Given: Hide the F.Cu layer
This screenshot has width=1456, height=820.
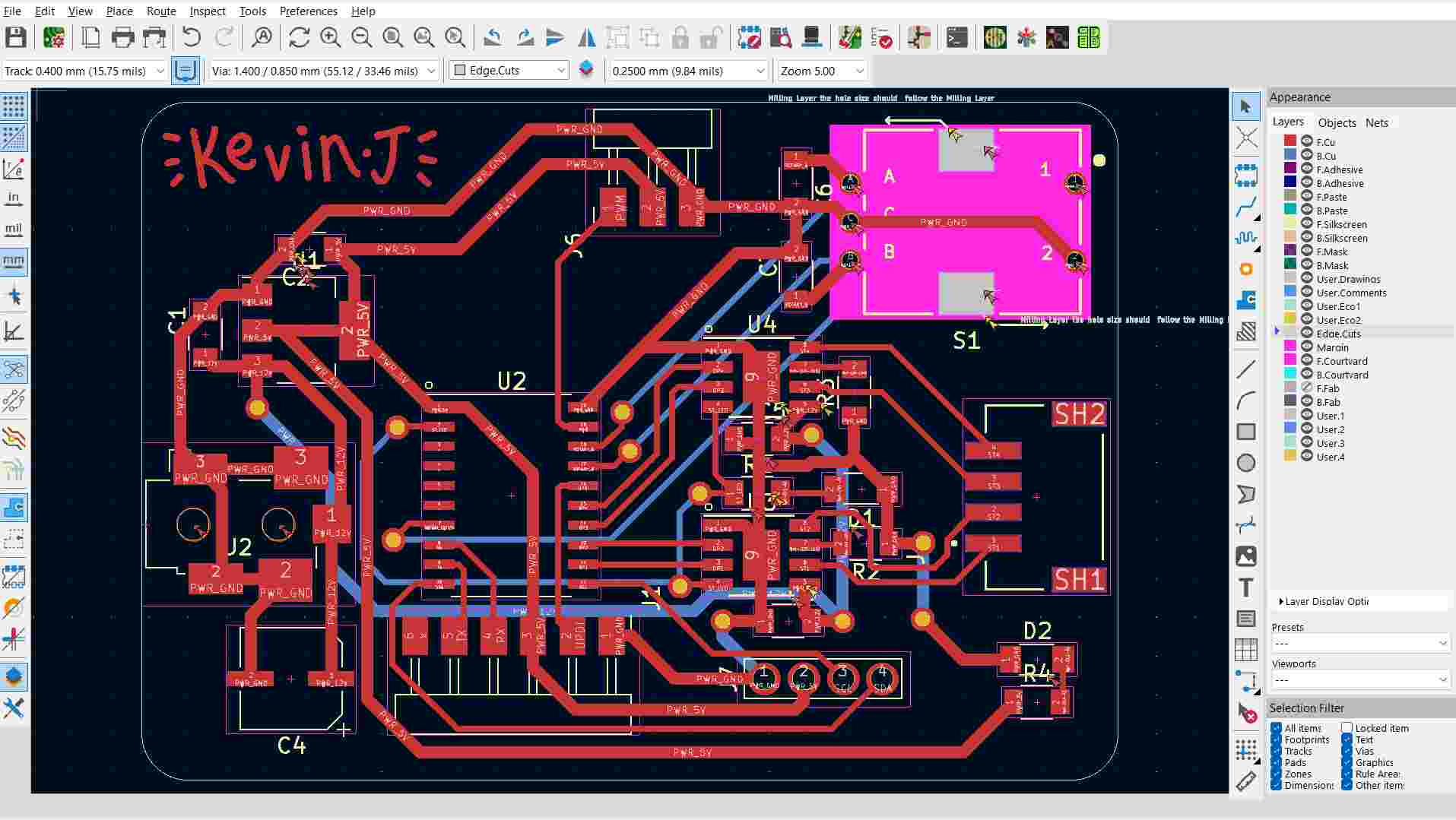Looking at the screenshot, I should (1307, 141).
